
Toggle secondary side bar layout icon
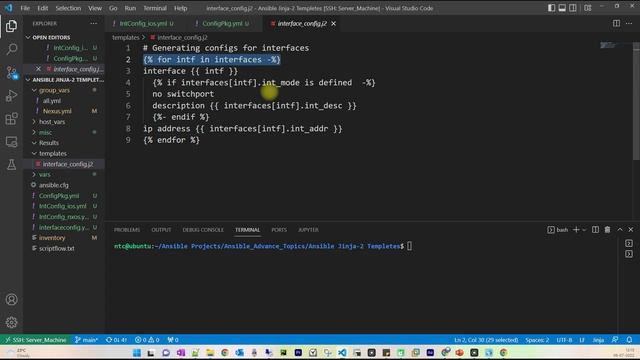tap(573, 8)
